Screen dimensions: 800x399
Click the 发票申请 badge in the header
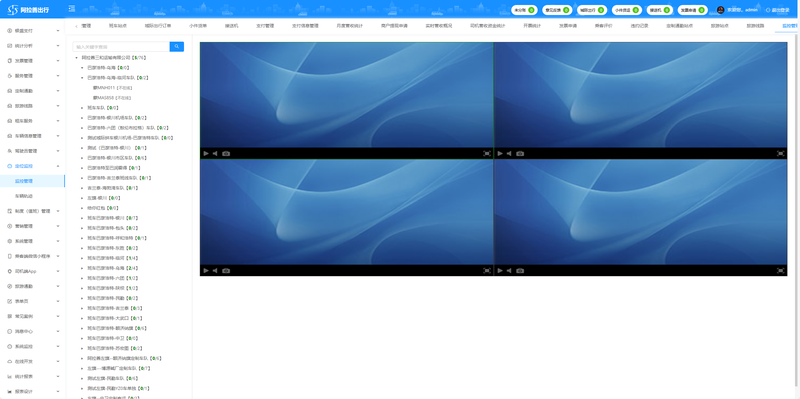[x=692, y=10]
